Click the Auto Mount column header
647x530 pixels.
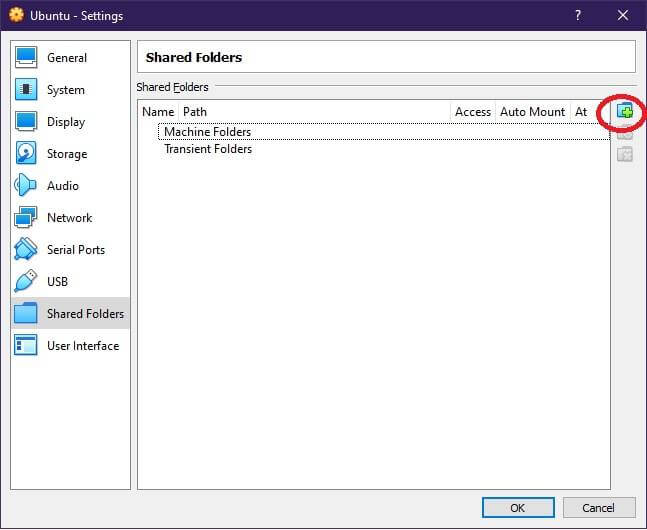tap(533, 112)
